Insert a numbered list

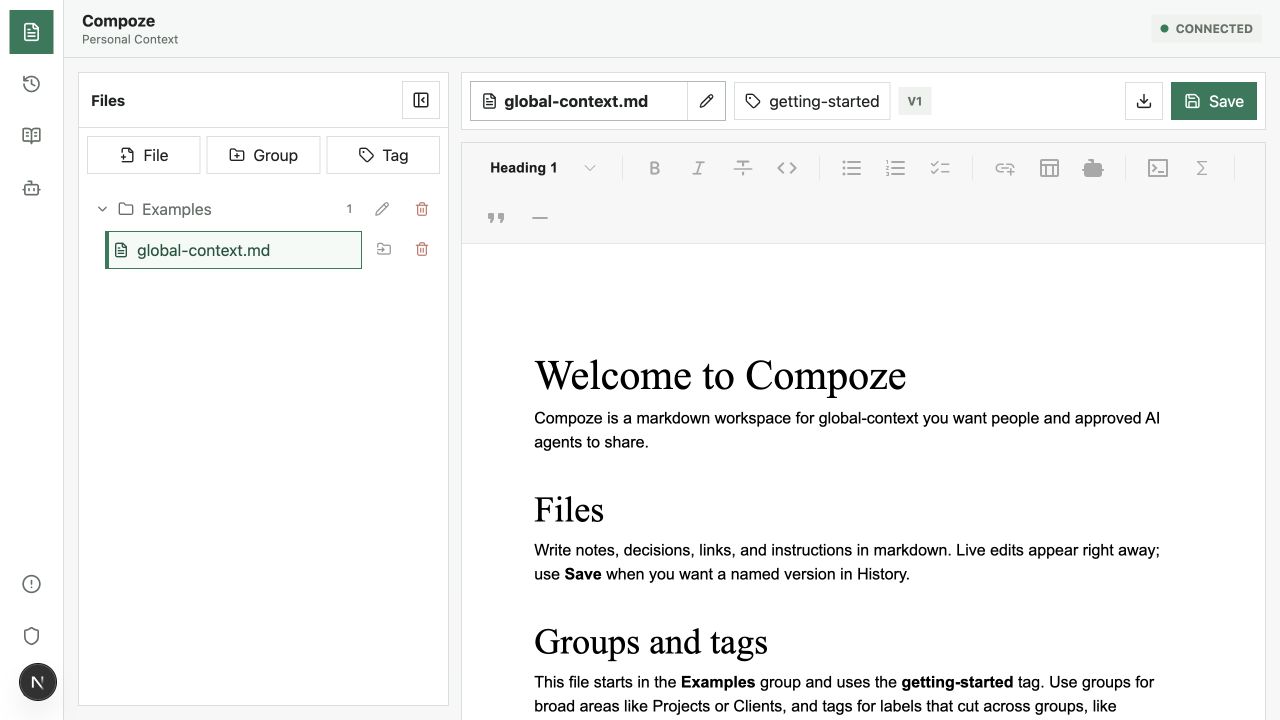click(895, 168)
